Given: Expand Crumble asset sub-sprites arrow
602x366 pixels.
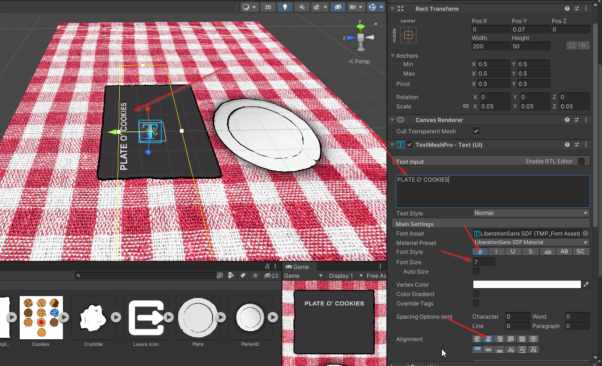Looking at the screenshot, I should click(116, 317).
